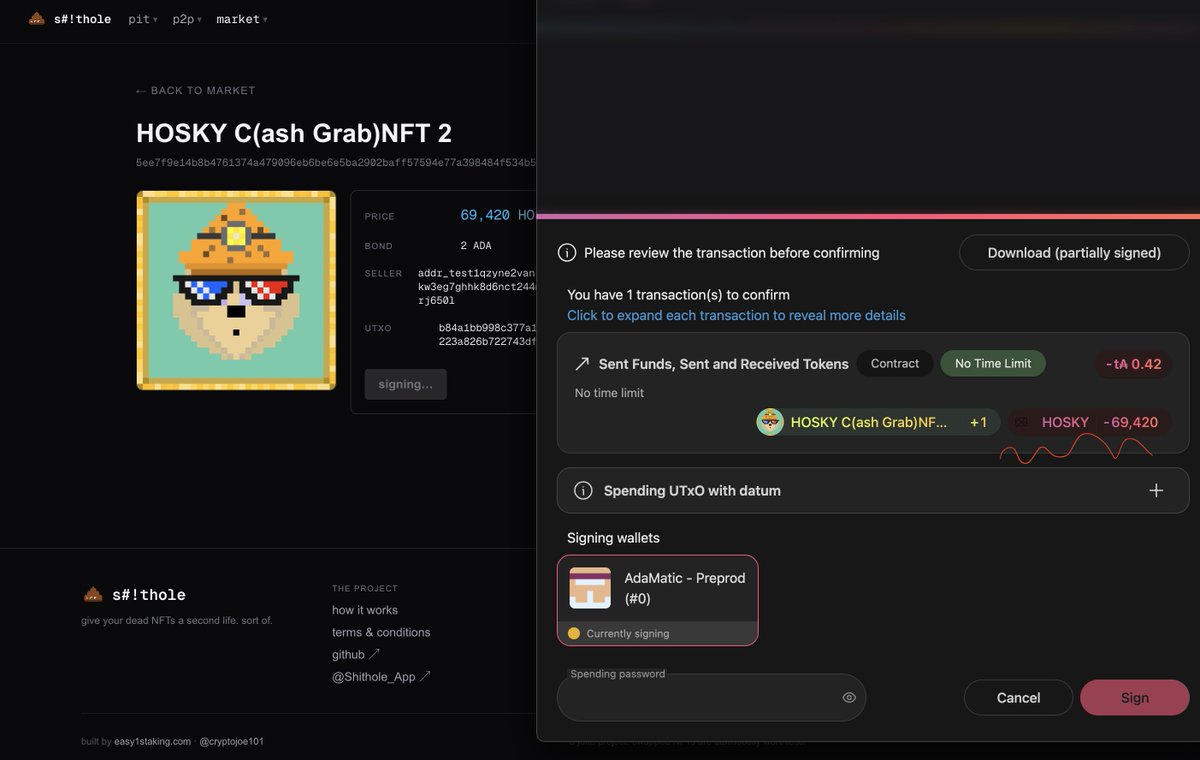Sign the transaction
The height and width of the screenshot is (760, 1200).
pos(1134,698)
